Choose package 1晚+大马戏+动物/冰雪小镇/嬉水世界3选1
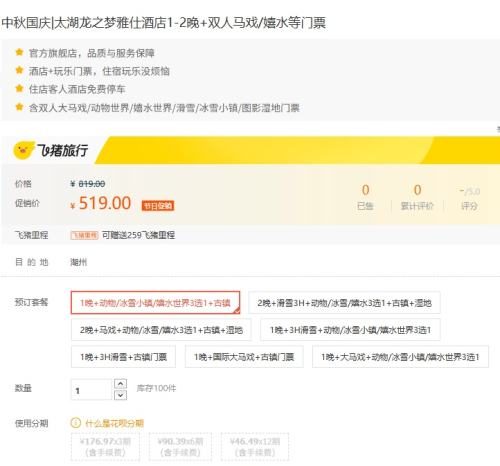The width and height of the screenshot is (500, 466). point(400,357)
